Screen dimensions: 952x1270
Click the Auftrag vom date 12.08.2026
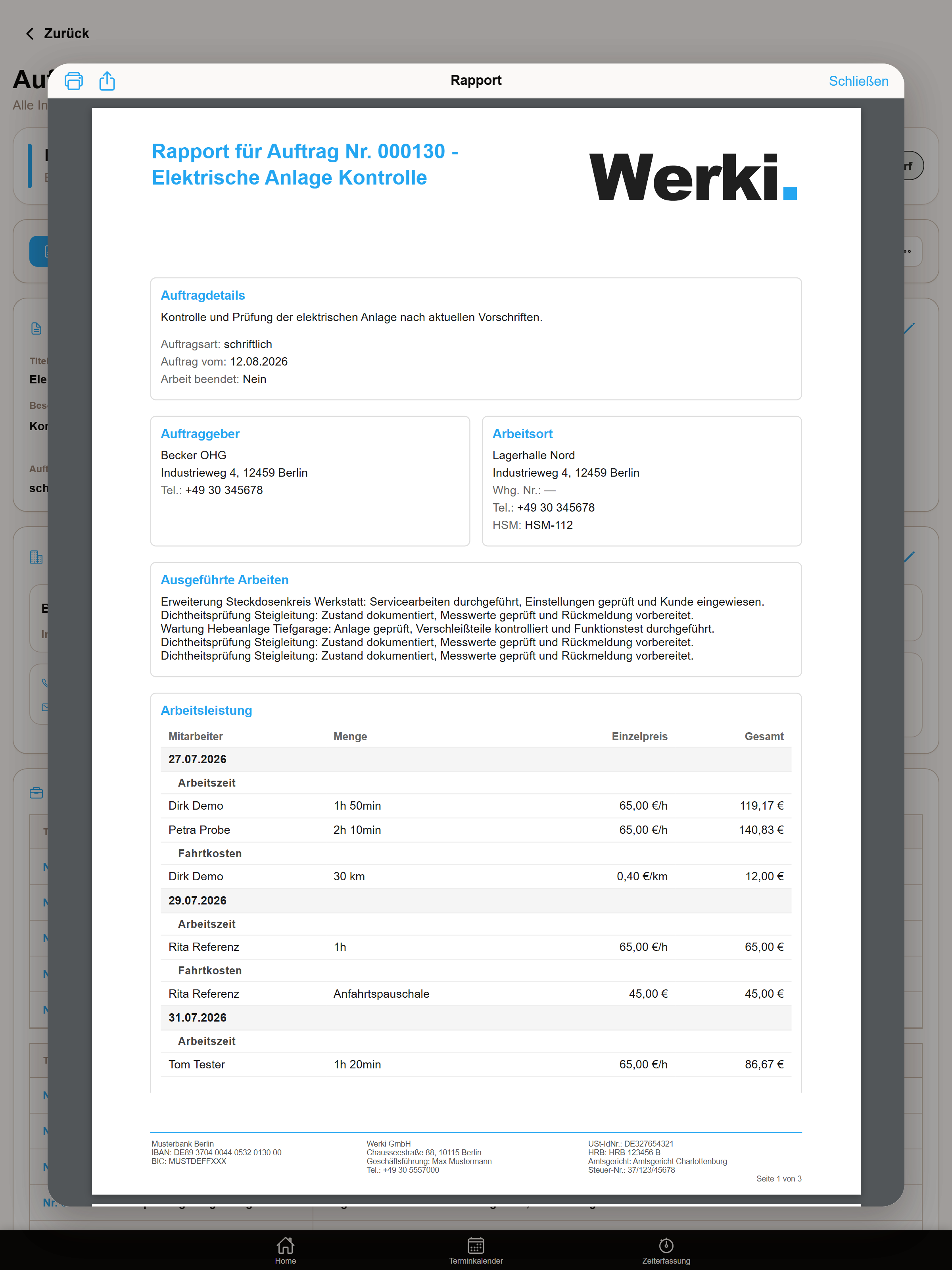pyautogui.click(x=259, y=362)
